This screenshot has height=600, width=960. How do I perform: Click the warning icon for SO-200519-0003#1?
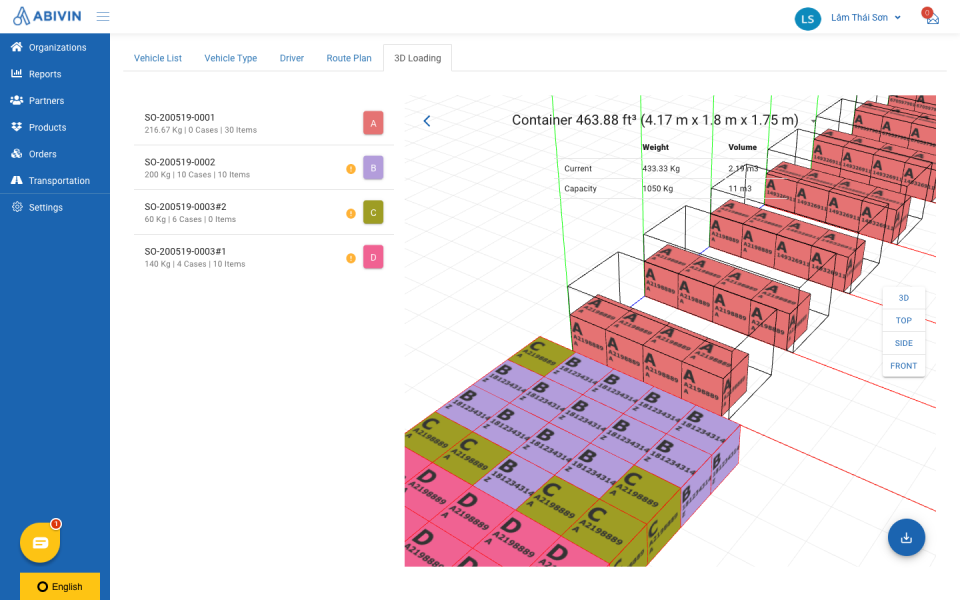pos(351,258)
